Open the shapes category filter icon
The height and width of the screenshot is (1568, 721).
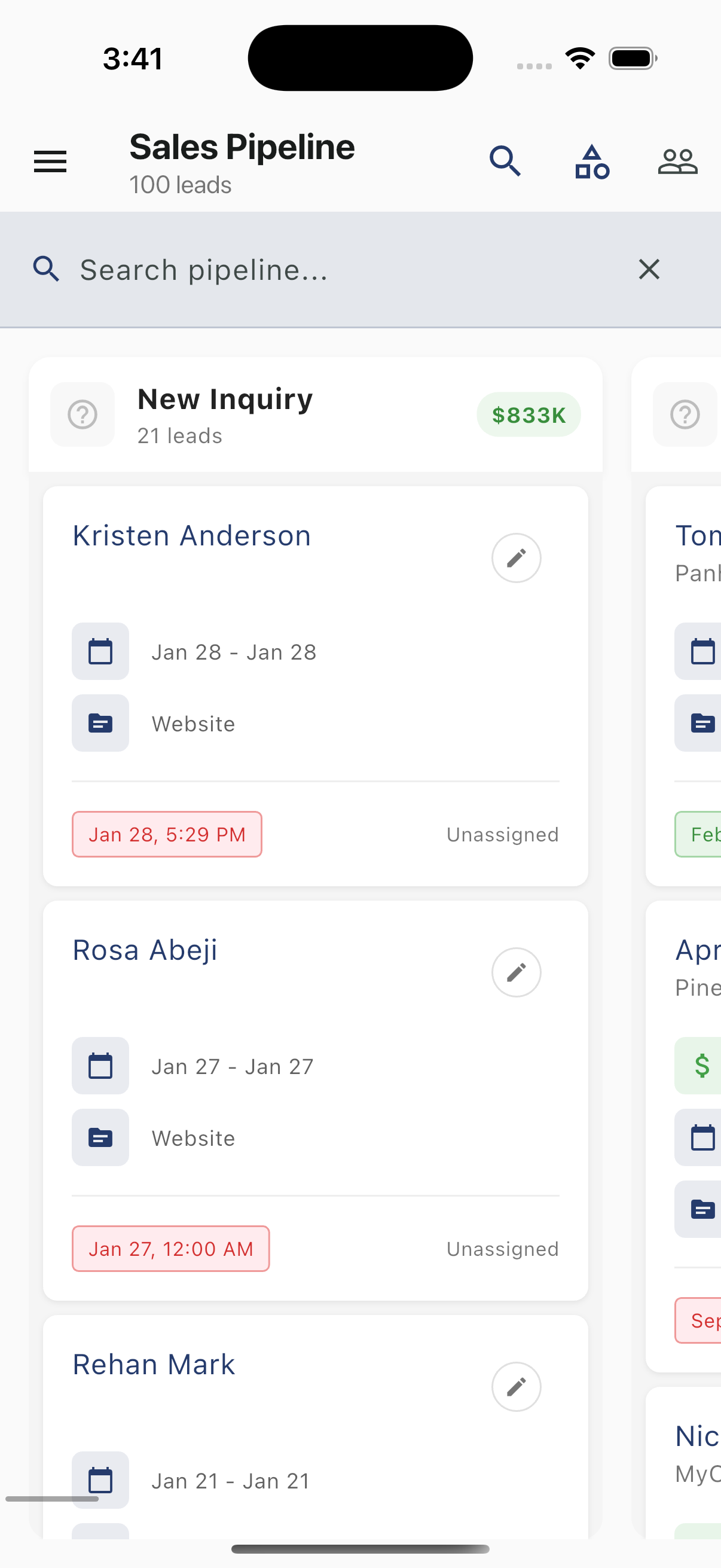pyautogui.click(x=591, y=161)
